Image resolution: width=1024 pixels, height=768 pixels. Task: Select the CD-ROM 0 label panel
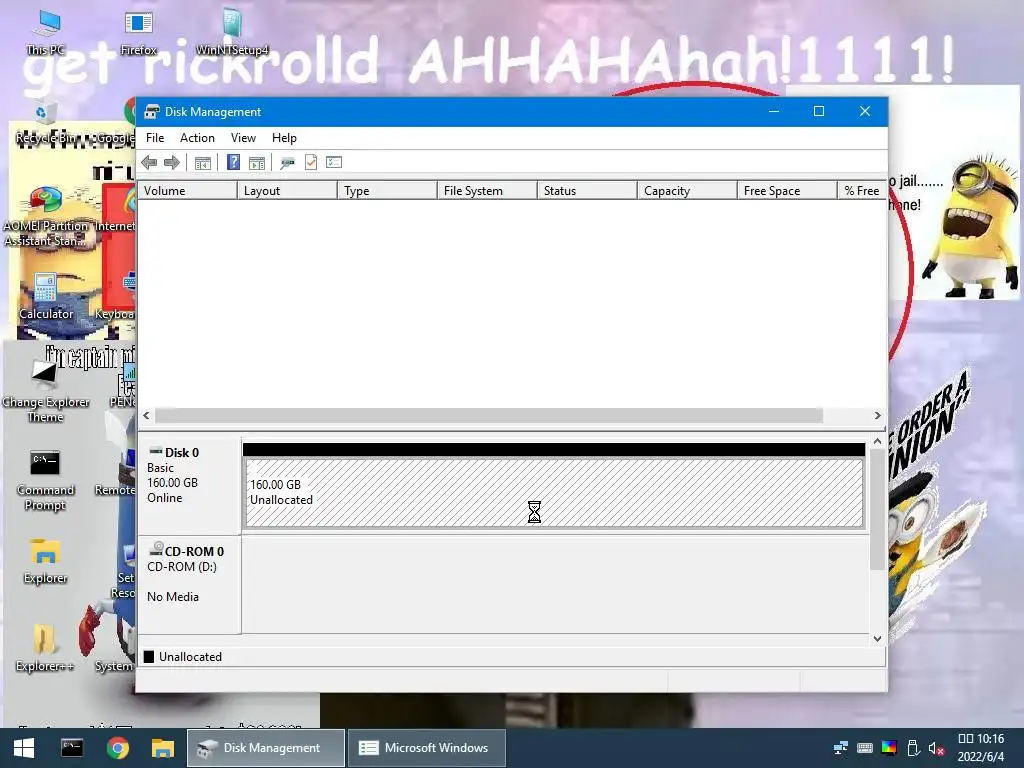[189, 584]
